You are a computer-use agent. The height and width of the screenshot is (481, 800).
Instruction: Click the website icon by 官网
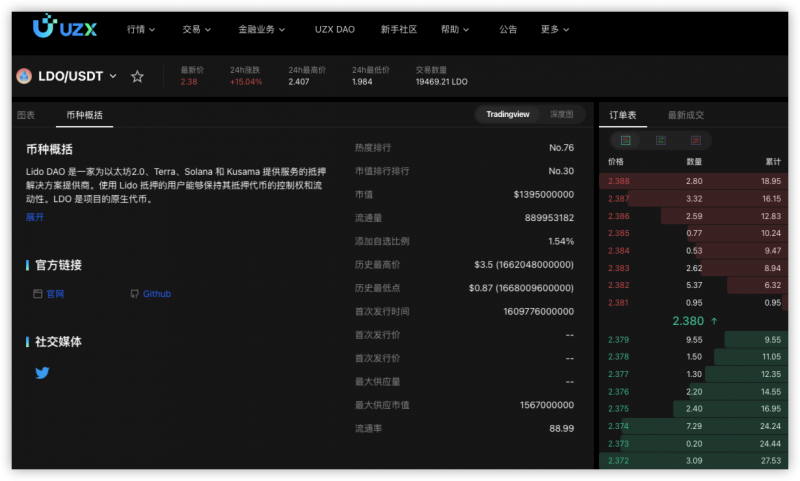37,294
